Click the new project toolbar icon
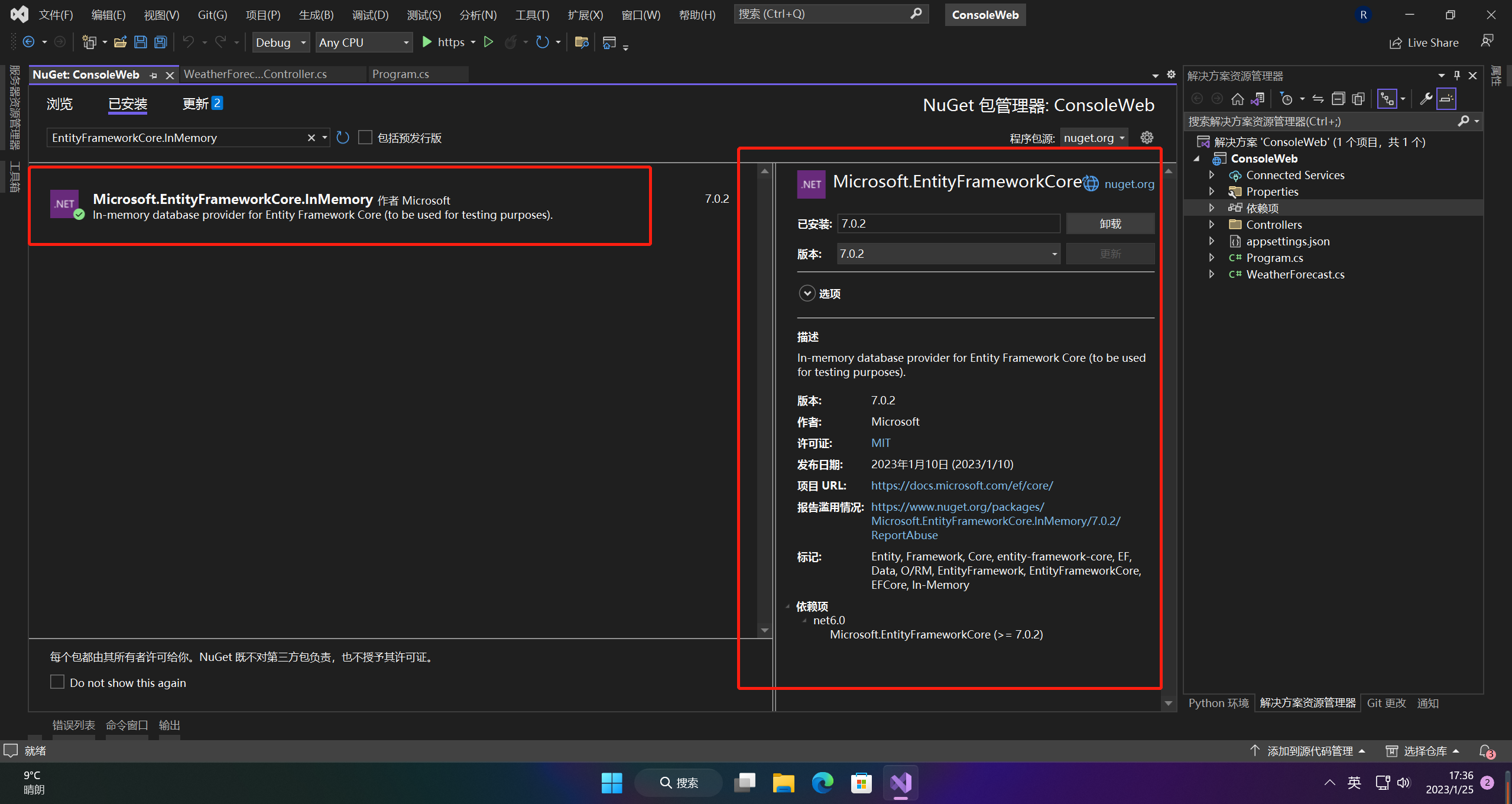Image resolution: width=1512 pixels, height=804 pixels. [x=89, y=42]
